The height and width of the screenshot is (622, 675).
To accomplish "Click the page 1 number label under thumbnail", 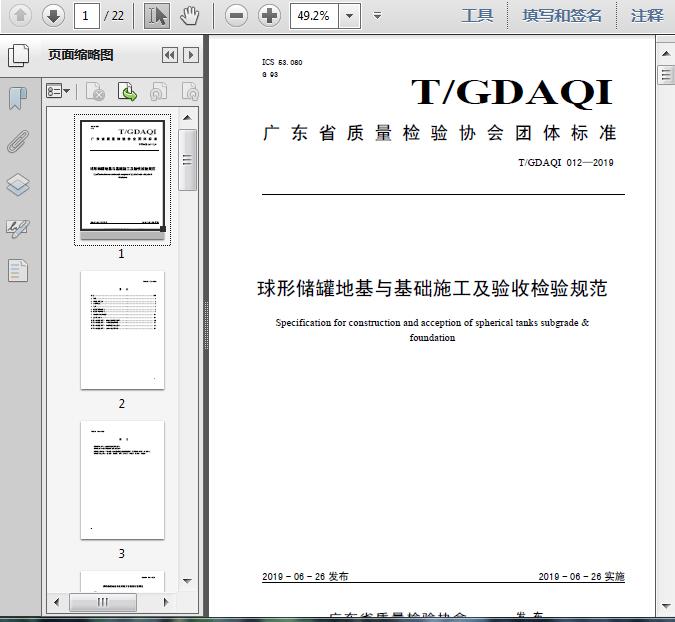I will [x=121, y=254].
